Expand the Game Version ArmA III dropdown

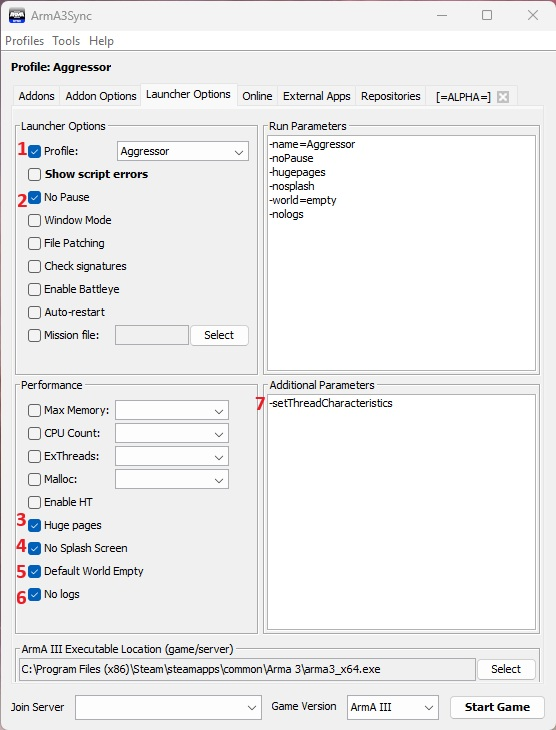click(x=393, y=707)
